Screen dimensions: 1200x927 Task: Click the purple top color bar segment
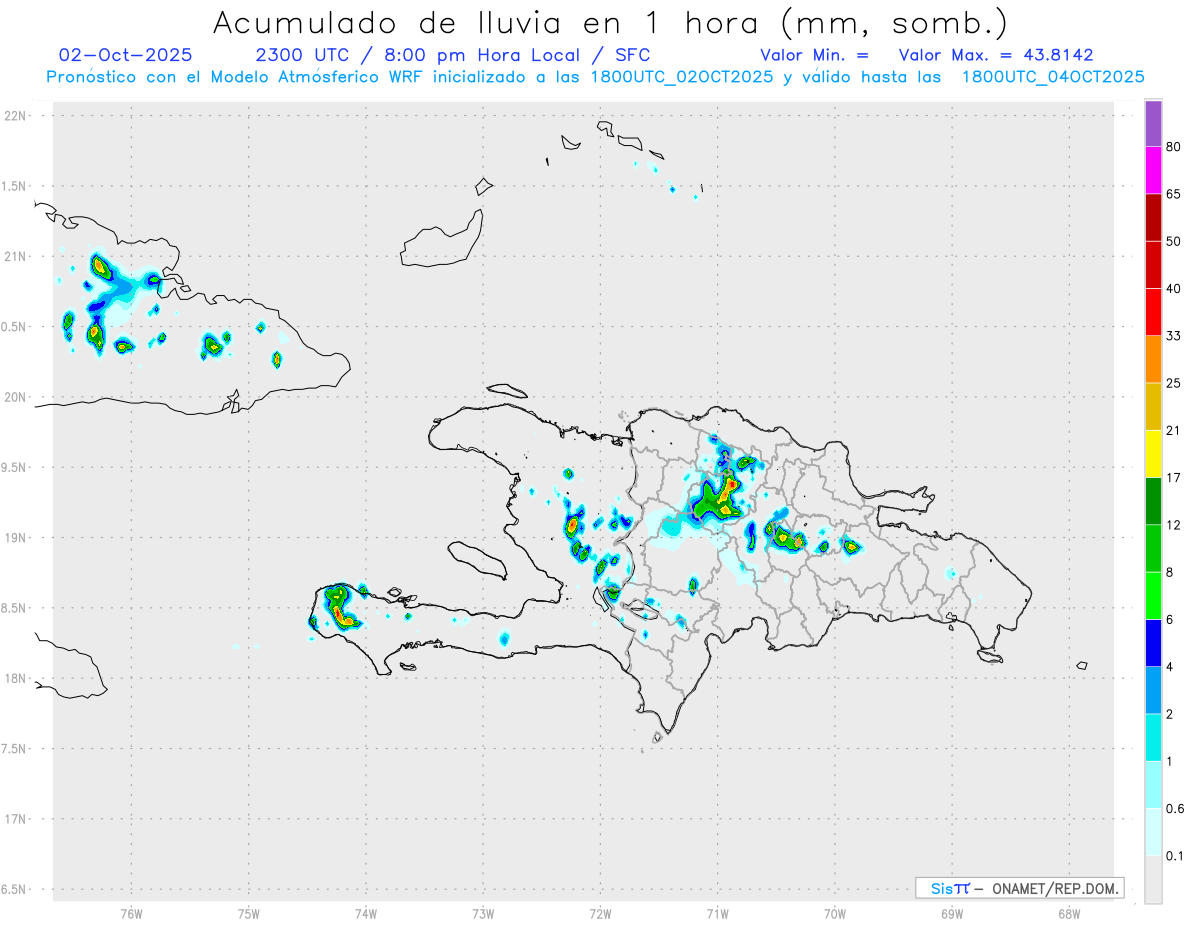1153,123
